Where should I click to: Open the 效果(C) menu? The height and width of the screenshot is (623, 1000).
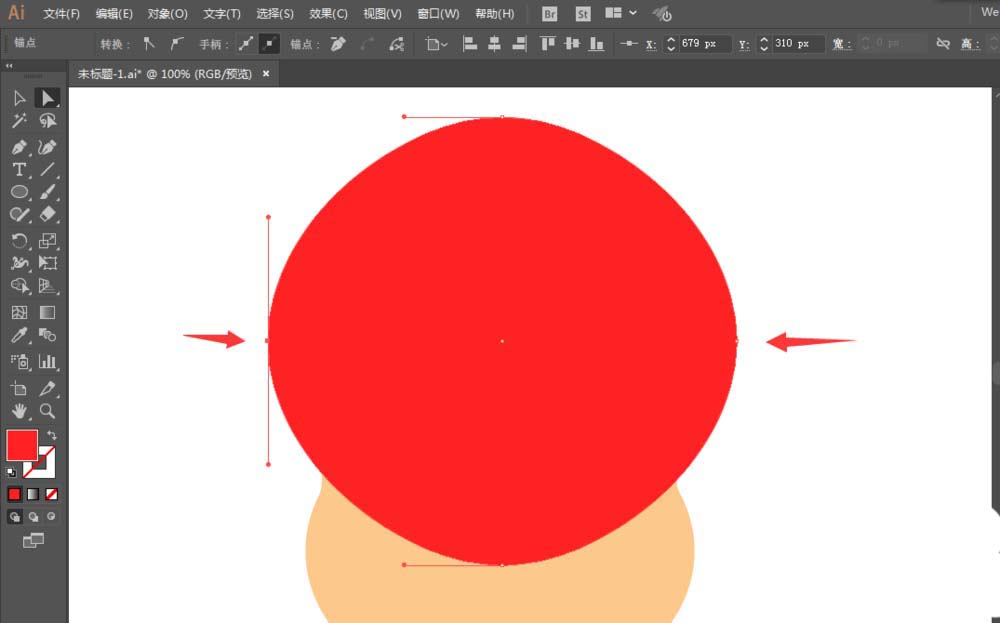pos(328,13)
